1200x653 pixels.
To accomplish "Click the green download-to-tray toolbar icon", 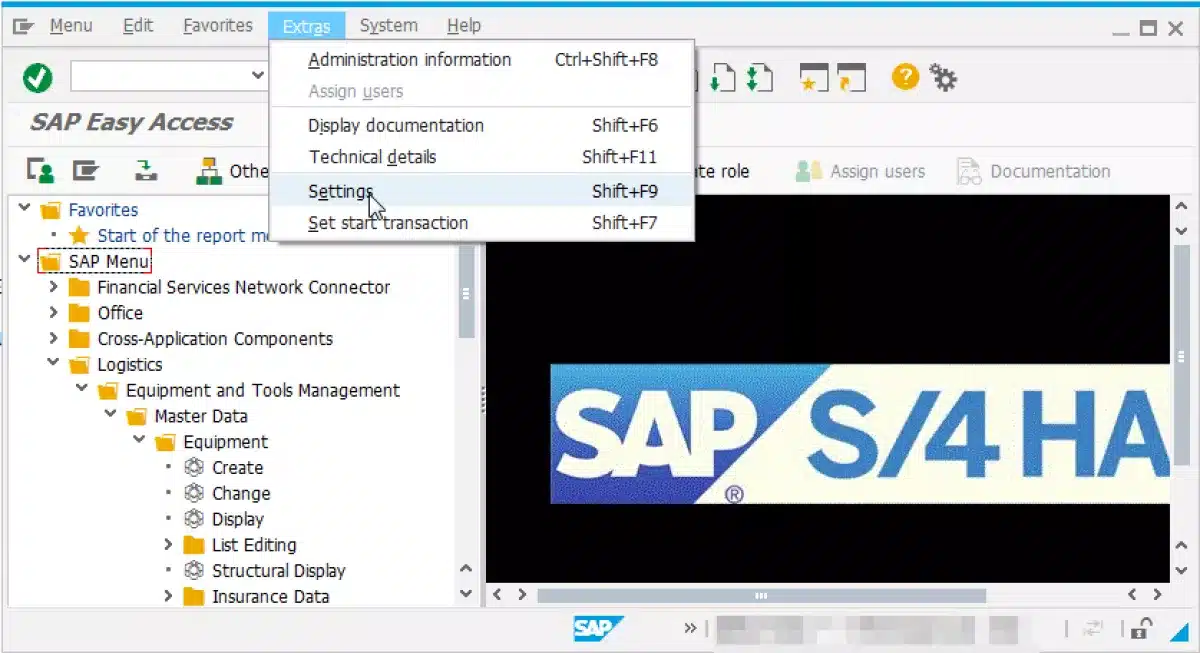I will point(147,171).
